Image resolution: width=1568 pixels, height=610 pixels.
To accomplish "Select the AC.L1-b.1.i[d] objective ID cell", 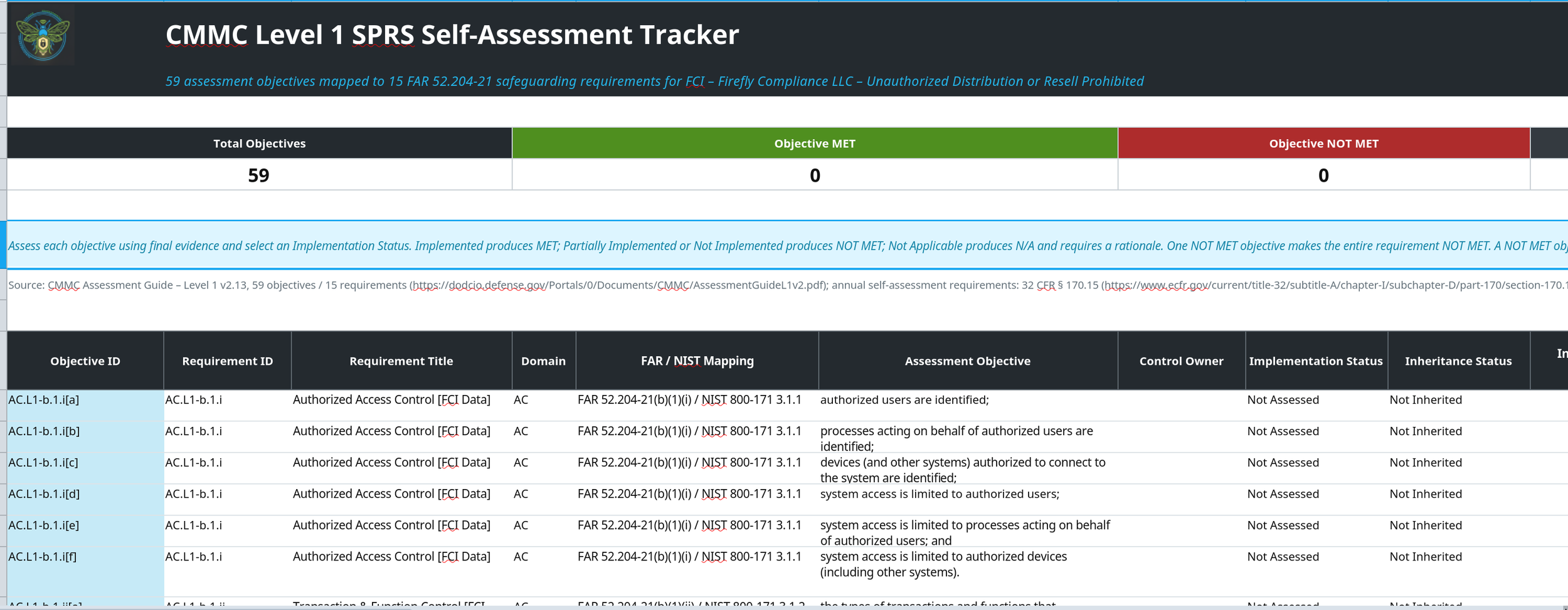I will coord(85,500).
